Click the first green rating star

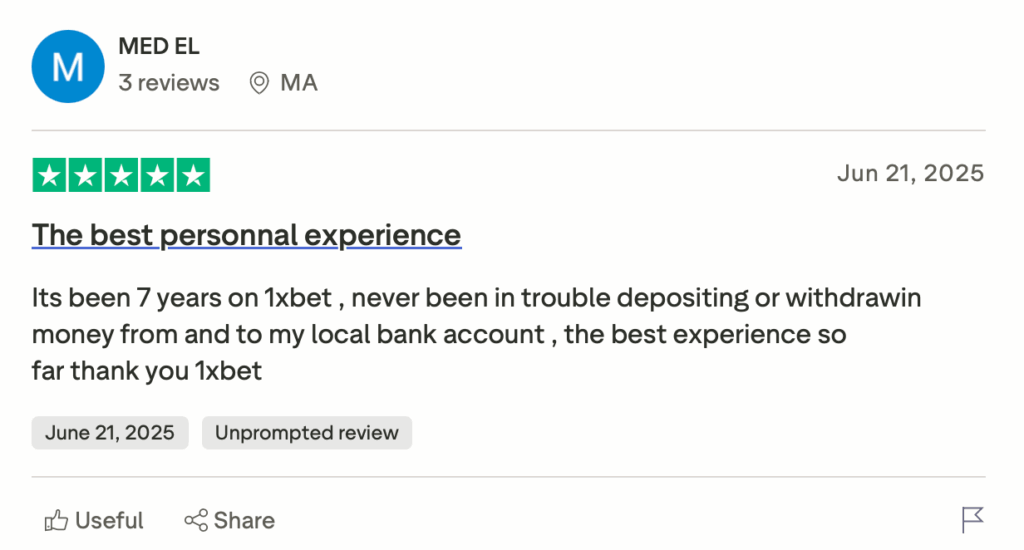click(50, 175)
